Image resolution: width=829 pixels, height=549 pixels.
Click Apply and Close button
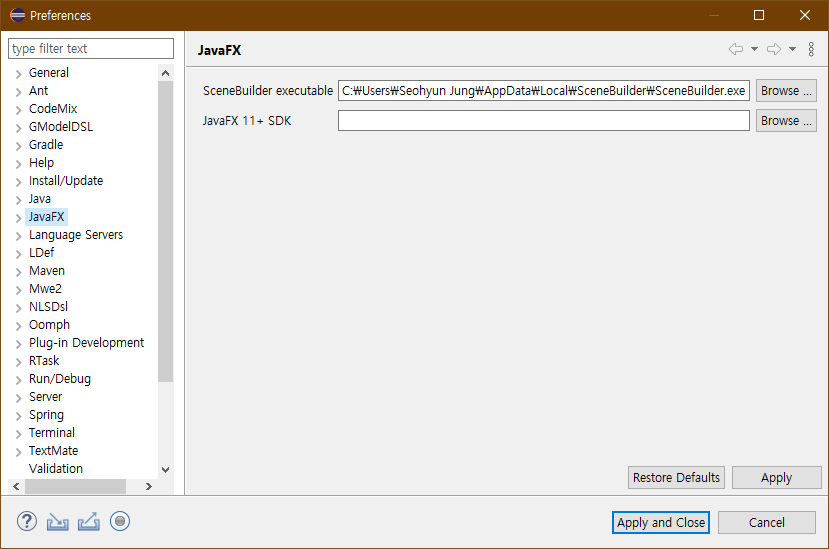coord(661,523)
